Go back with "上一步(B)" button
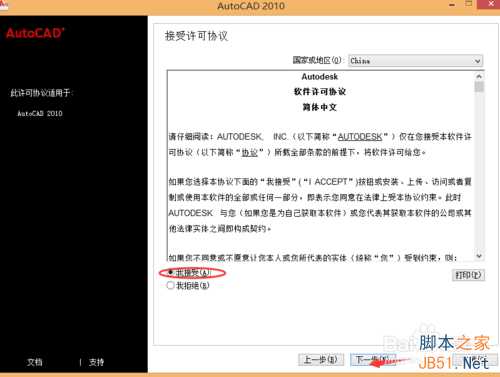500x377 pixels. click(321, 360)
